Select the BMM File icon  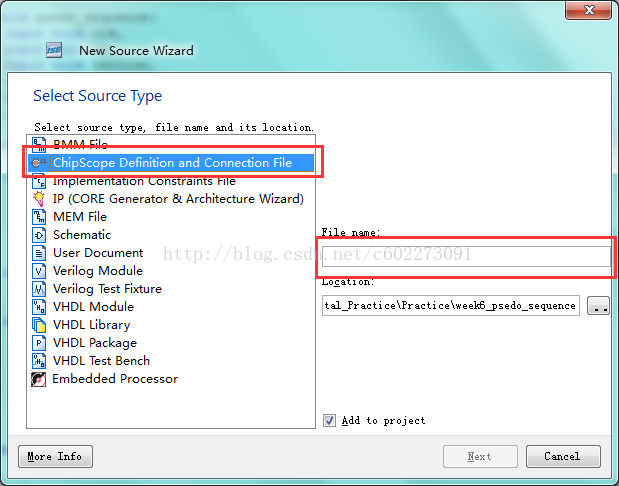(39, 144)
